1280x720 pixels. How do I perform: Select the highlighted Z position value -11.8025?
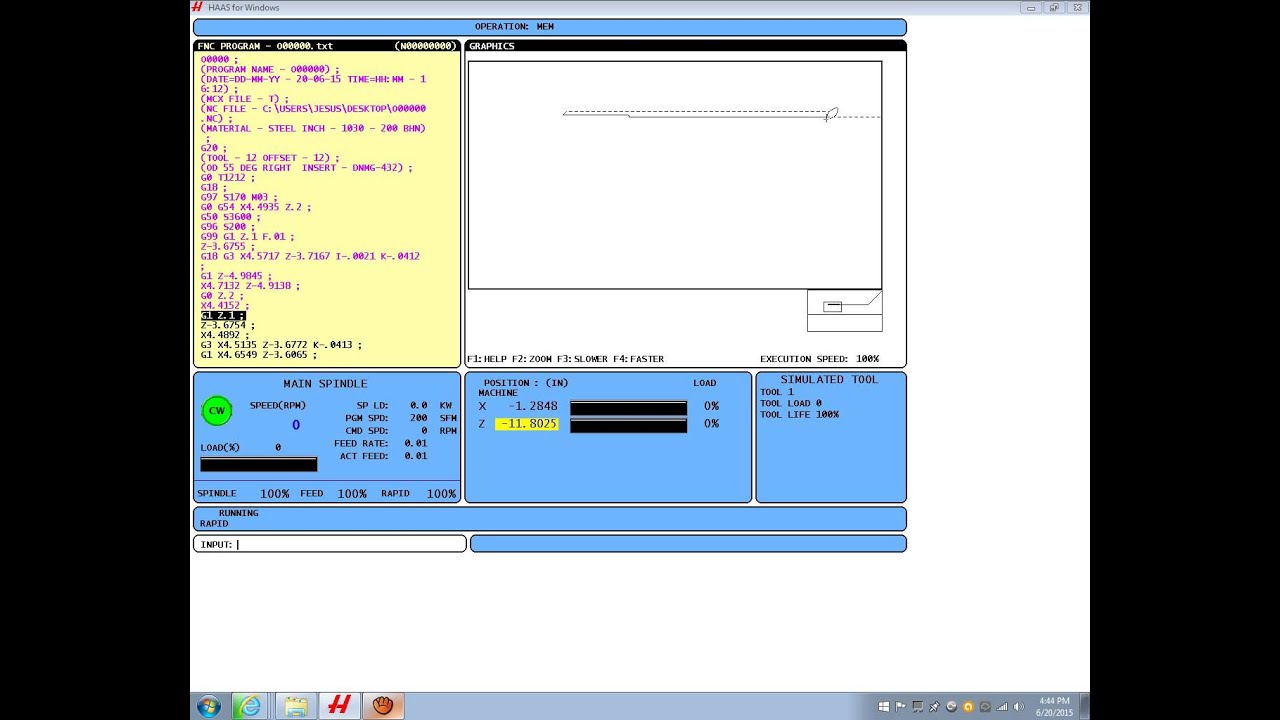(x=527, y=424)
